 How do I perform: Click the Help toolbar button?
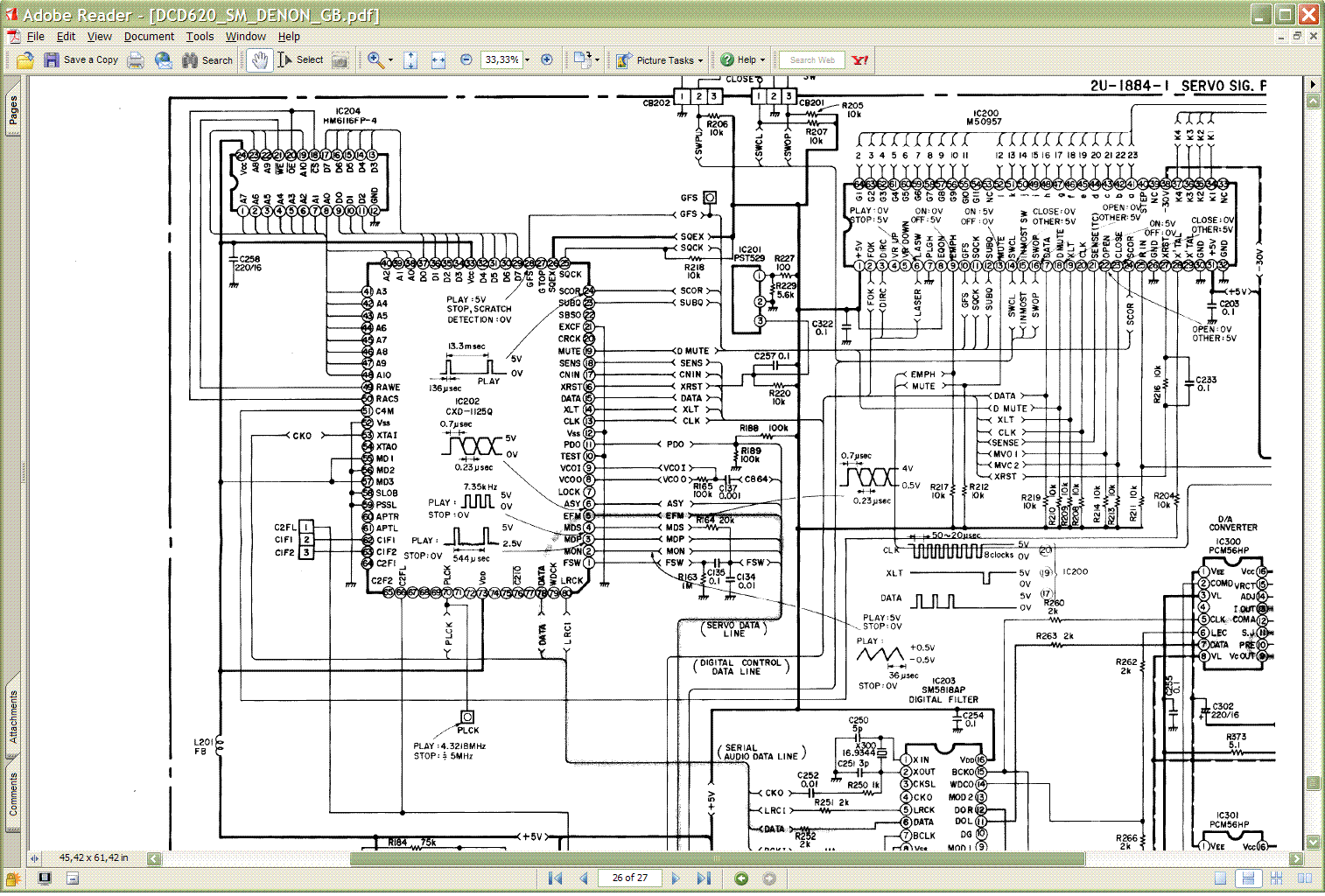pyautogui.click(x=742, y=59)
